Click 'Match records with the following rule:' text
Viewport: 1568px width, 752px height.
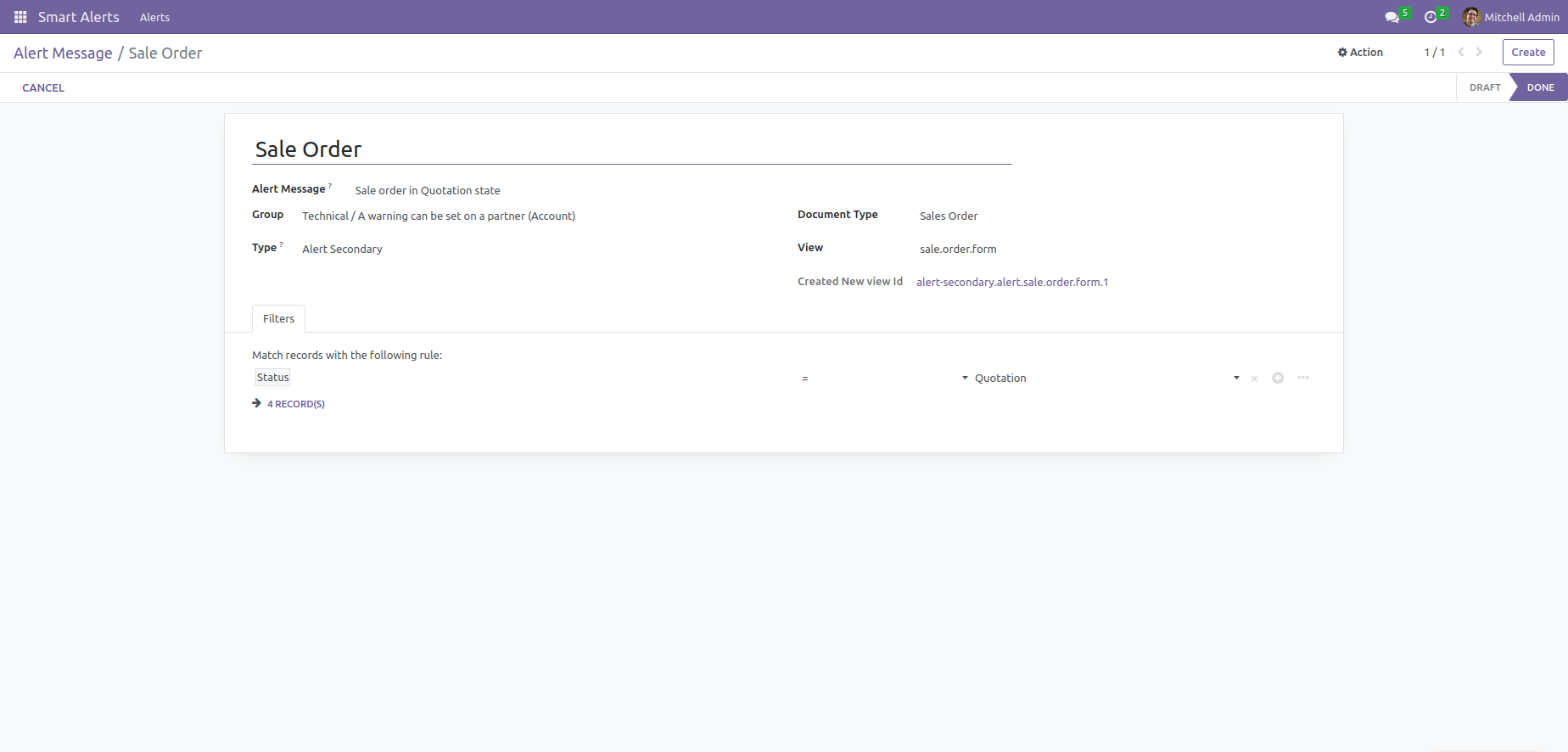pyautogui.click(x=347, y=355)
